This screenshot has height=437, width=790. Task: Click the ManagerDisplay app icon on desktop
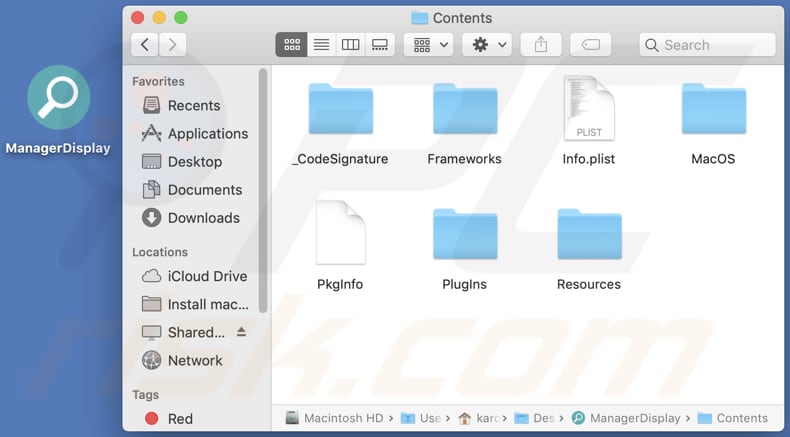[58, 97]
